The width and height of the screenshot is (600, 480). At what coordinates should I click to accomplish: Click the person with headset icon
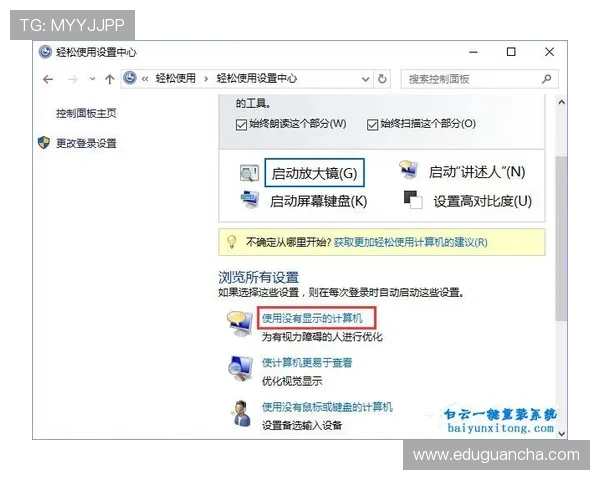[241, 413]
